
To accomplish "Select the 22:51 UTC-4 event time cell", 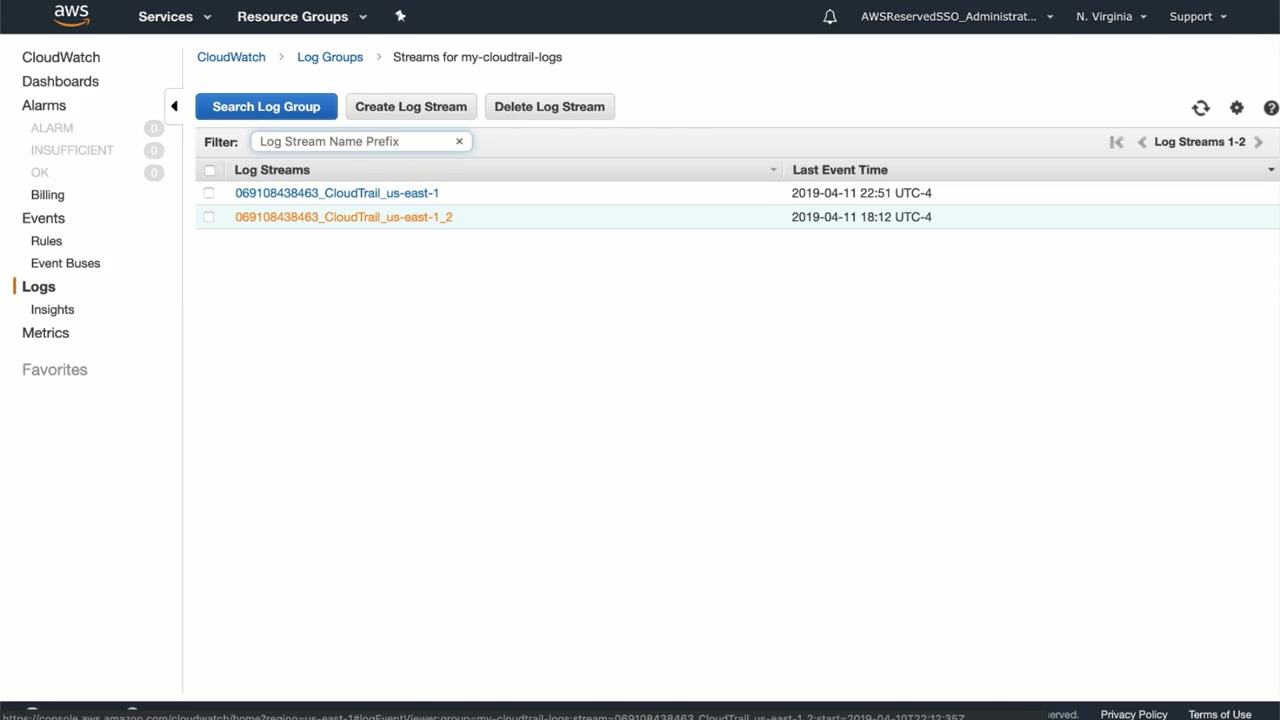I will click(861, 193).
